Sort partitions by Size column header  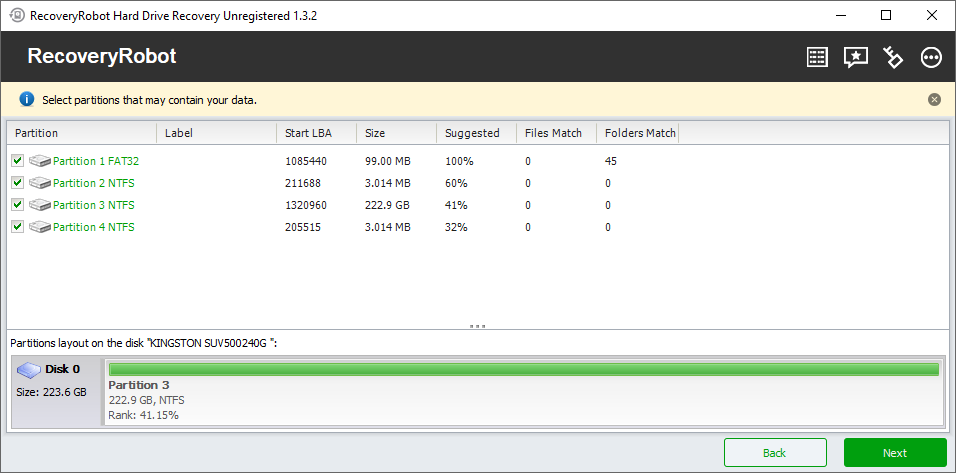(375, 133)
